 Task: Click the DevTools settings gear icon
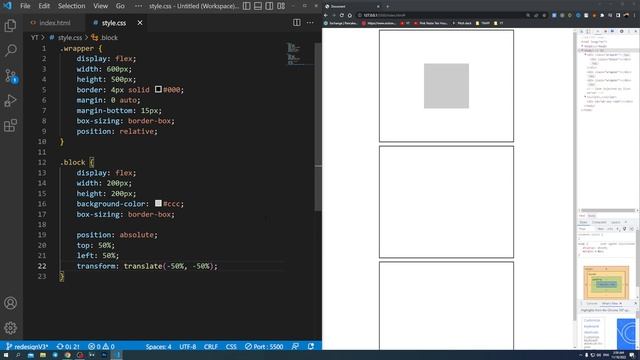click(x=622, y=31)
